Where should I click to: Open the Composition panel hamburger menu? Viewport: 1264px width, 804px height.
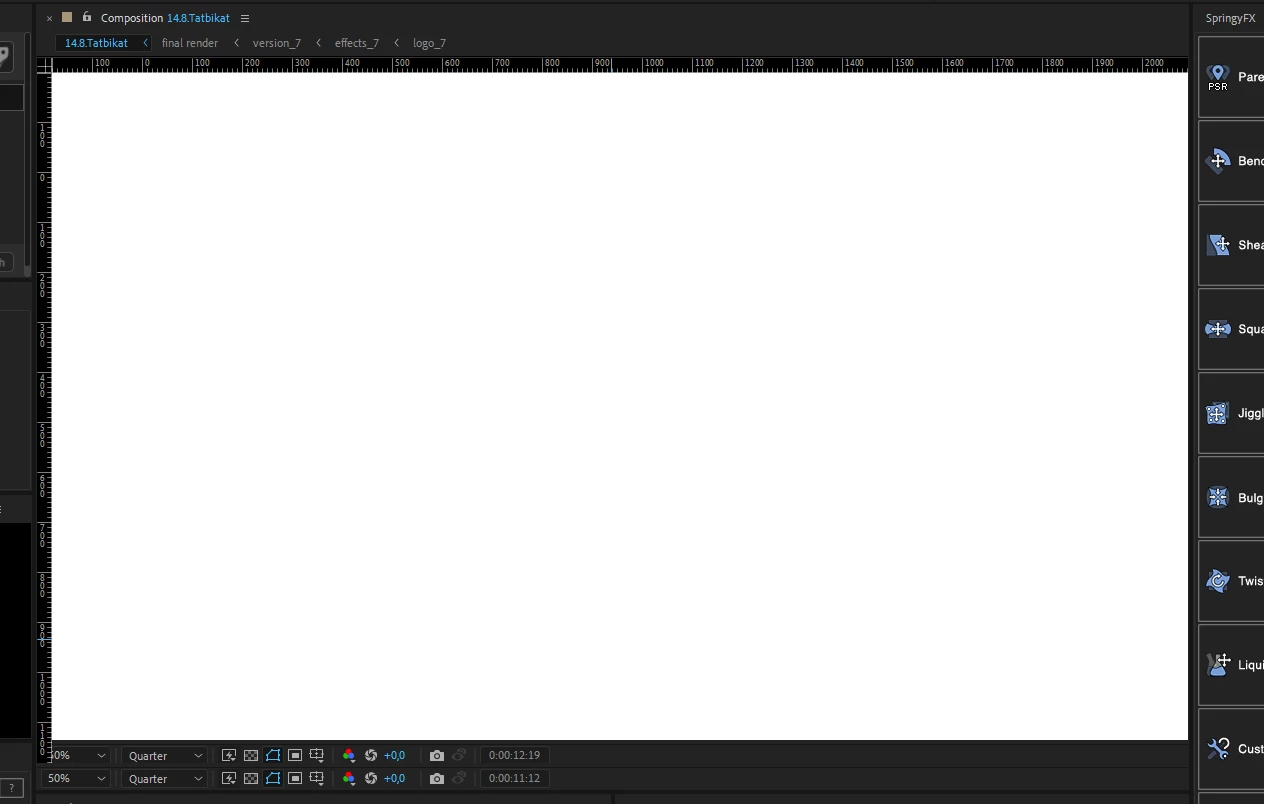(x=245, y=18)
